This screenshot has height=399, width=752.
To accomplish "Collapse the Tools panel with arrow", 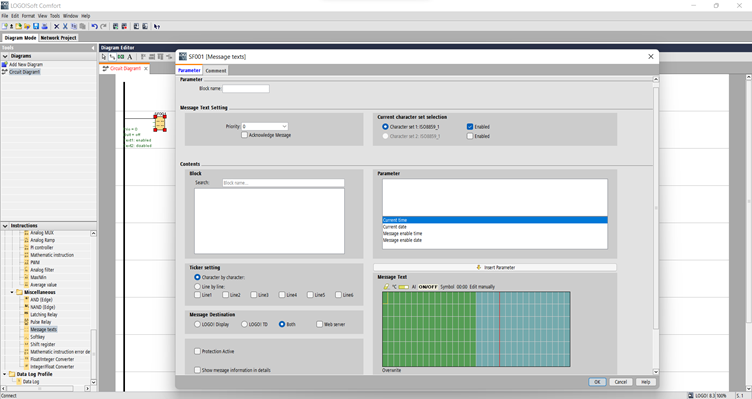I will (93, 48).
